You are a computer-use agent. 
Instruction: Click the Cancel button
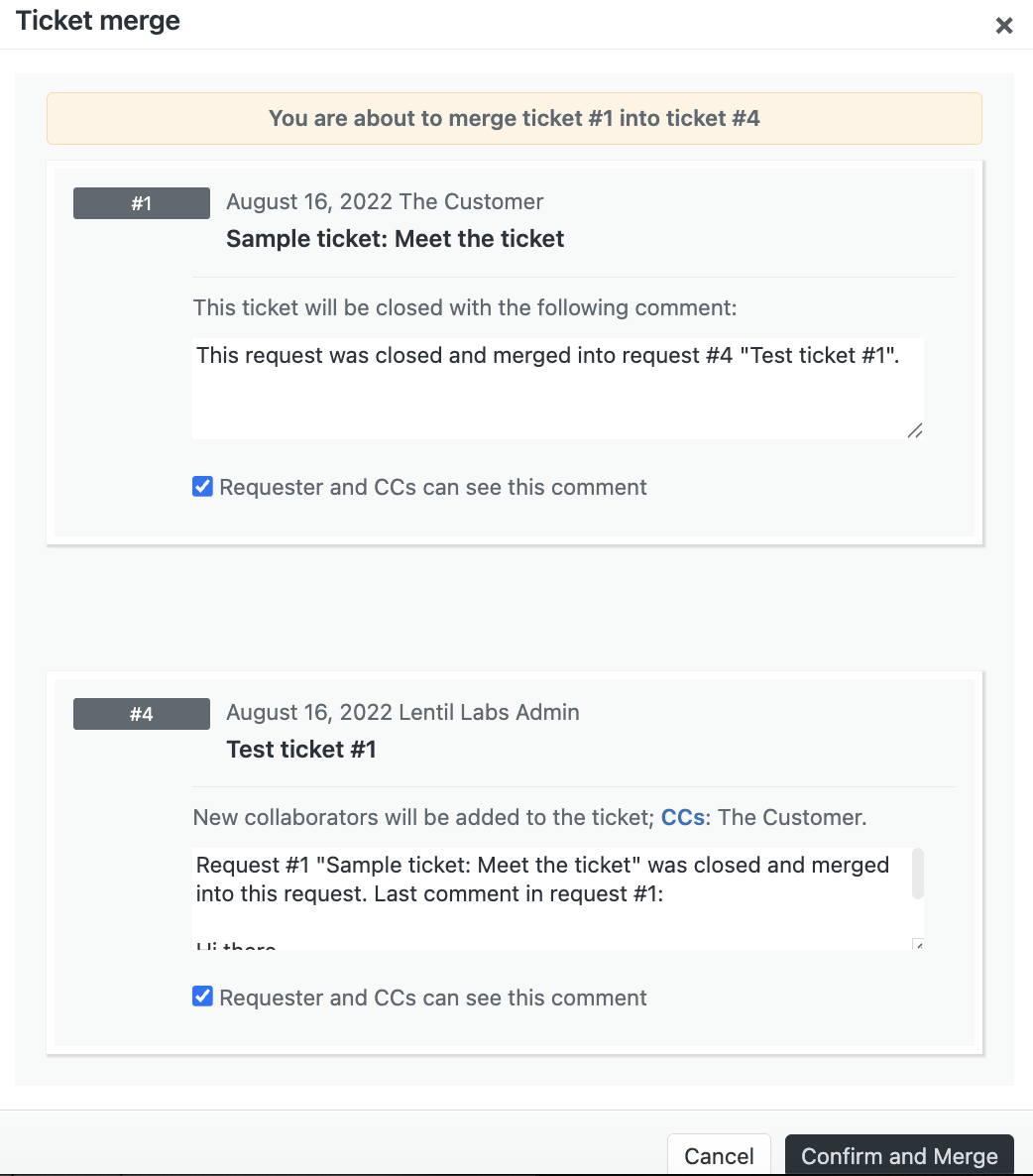pos(719,1156)
